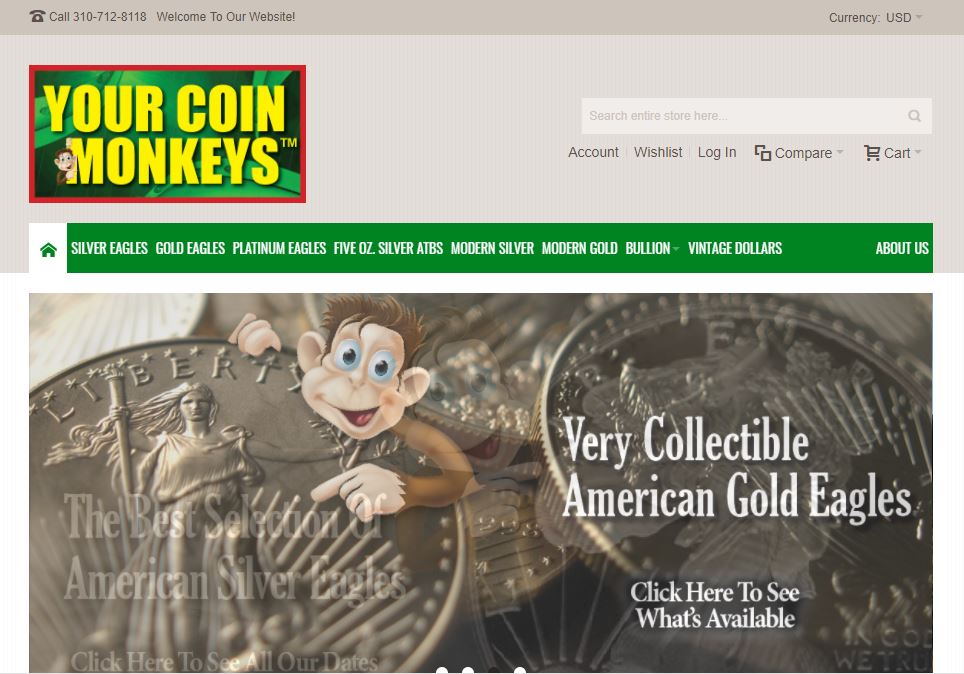The height and width of the screenshot is (674, 964).
Task: Click the search magnifier icon
Action: (x=914, y=116)
